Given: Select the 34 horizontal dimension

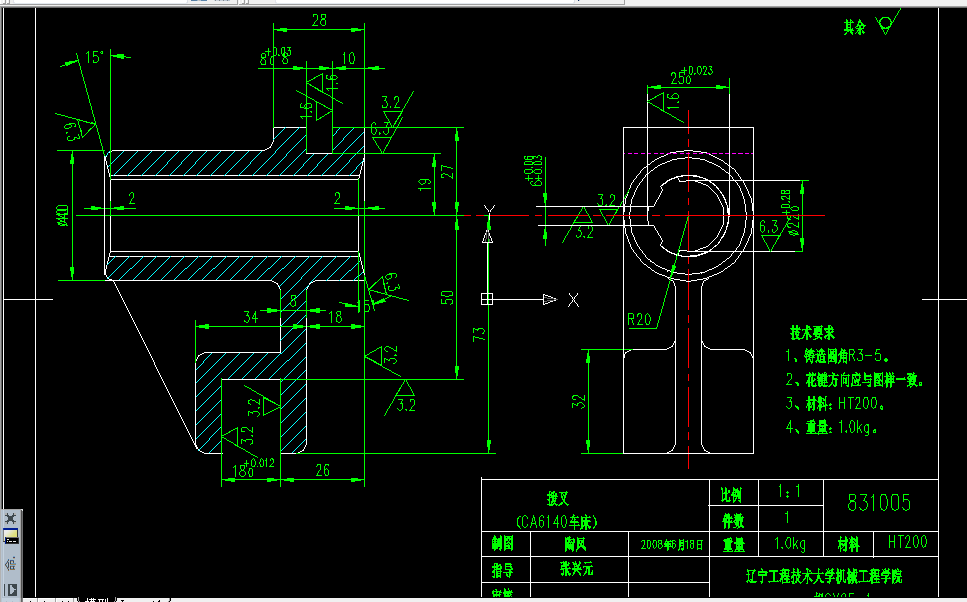Looking at the screenshot, I should [250, 317].
